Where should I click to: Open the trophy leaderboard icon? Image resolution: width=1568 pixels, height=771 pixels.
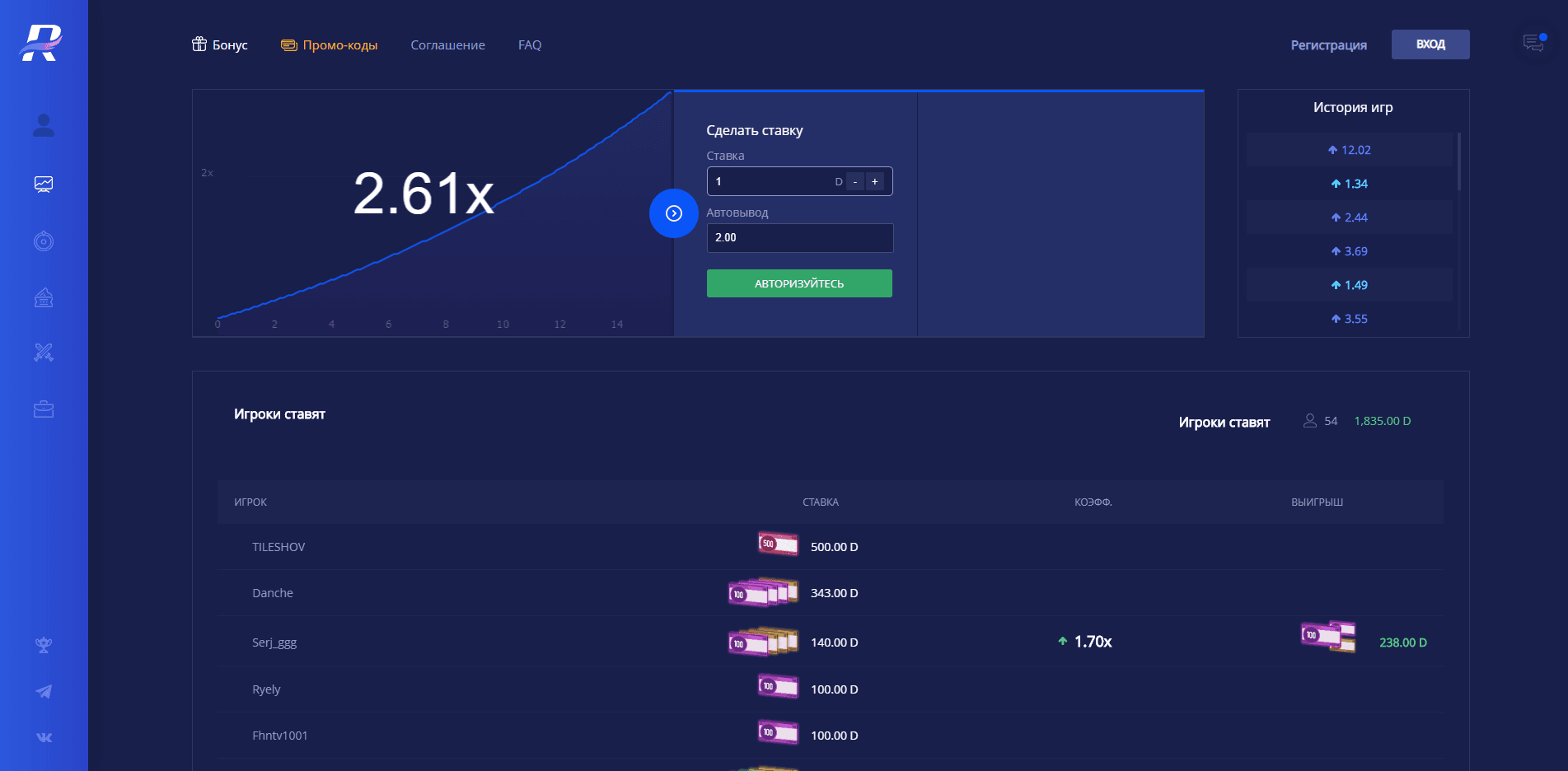[44, 645]
